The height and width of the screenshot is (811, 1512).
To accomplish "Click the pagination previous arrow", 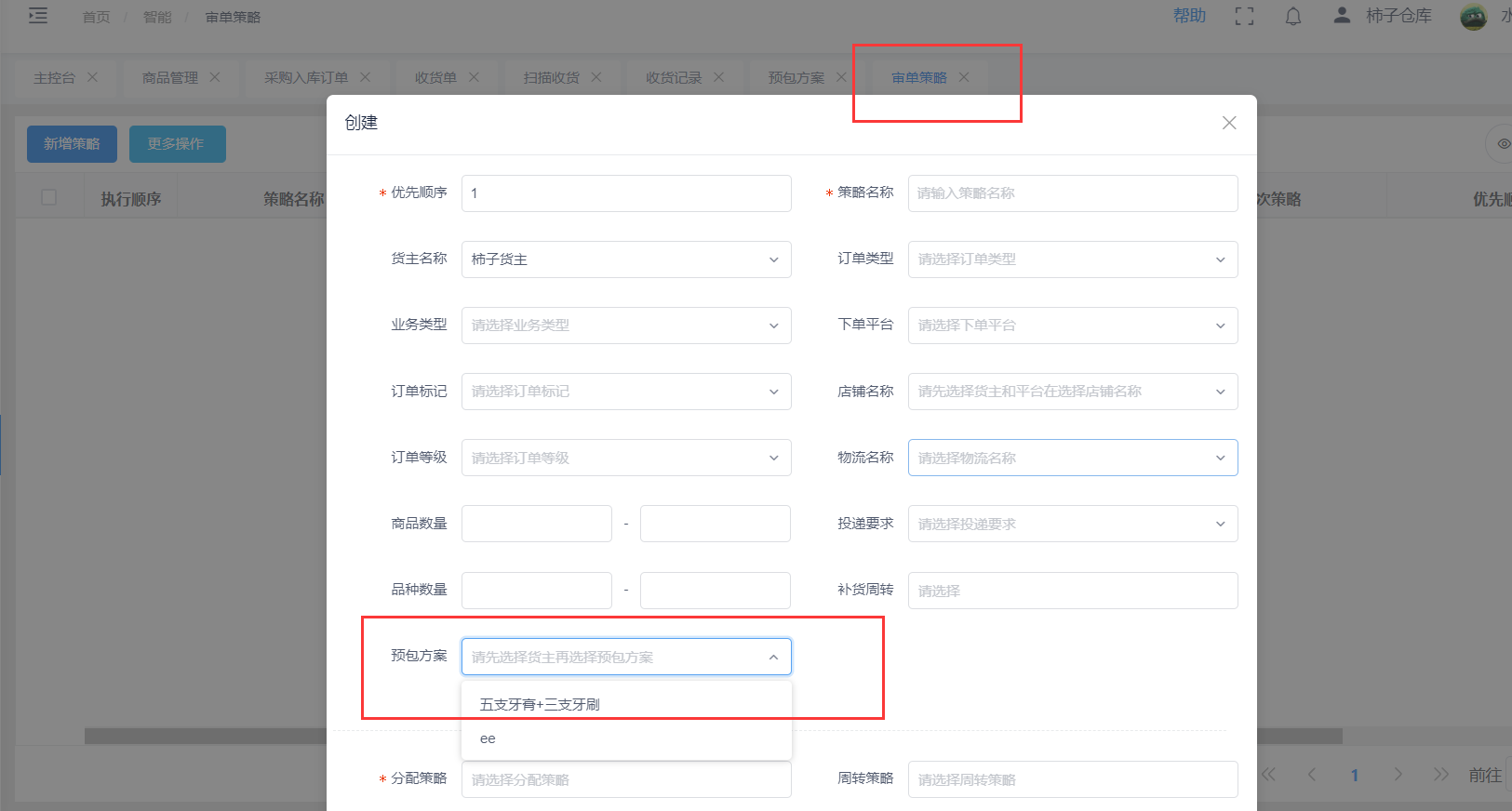I will [x=1312, y=775].
